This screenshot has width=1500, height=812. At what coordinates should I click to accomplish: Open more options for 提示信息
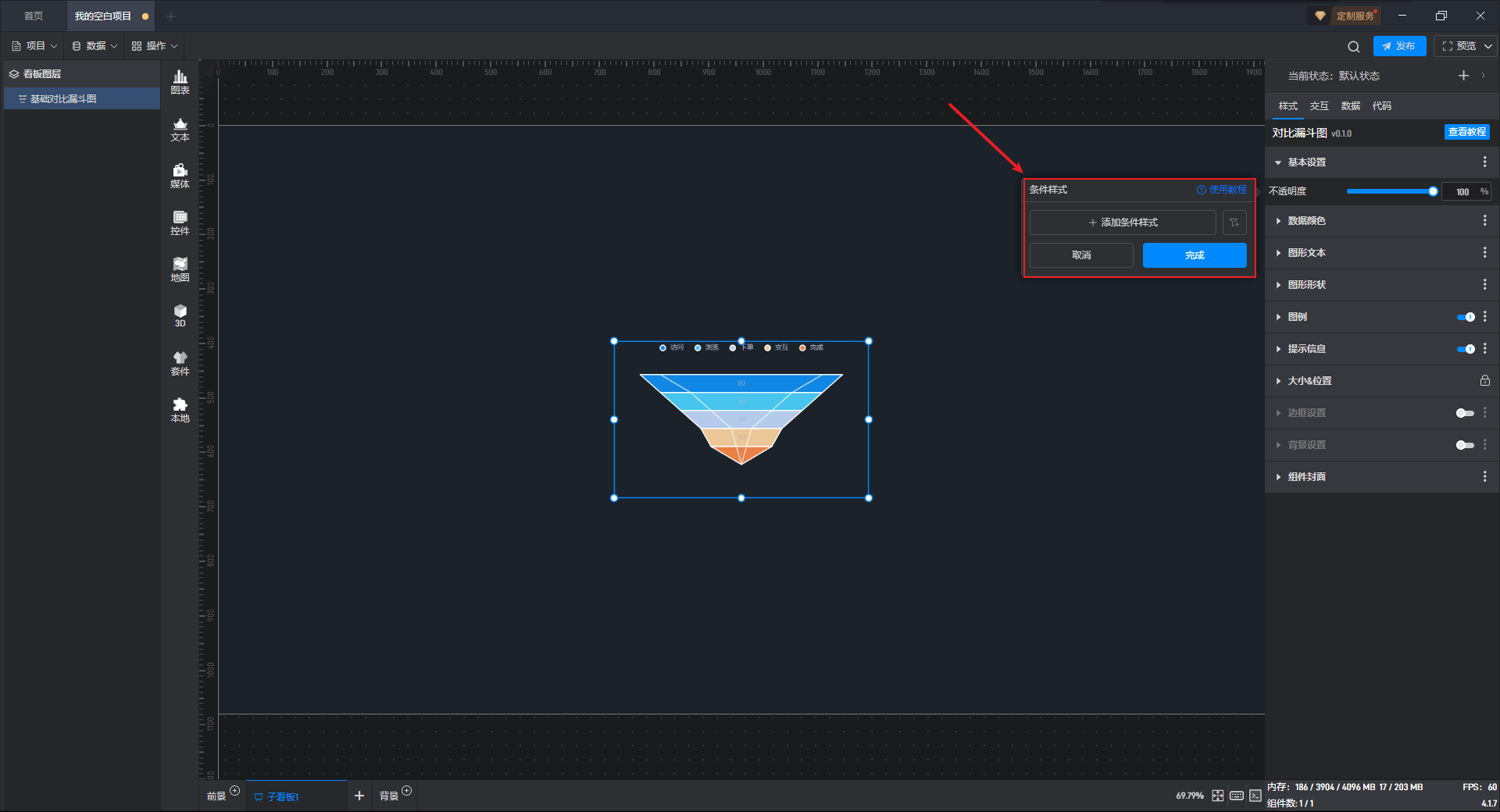point(1484,349)
